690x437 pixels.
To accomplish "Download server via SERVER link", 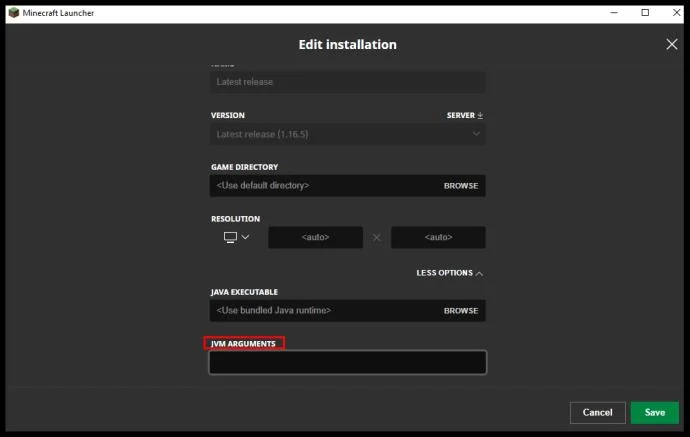I will pos(465,115).
